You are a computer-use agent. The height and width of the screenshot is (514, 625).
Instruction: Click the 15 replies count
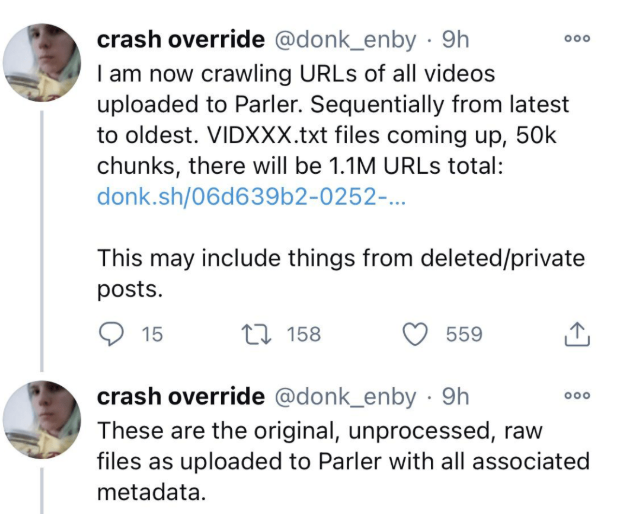coord(152,335)
